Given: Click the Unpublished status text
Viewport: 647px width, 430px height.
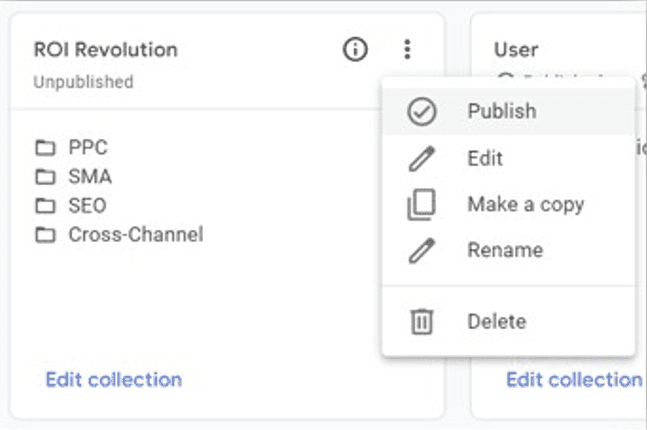Looking at the screenshot, I should pos(83,82).
